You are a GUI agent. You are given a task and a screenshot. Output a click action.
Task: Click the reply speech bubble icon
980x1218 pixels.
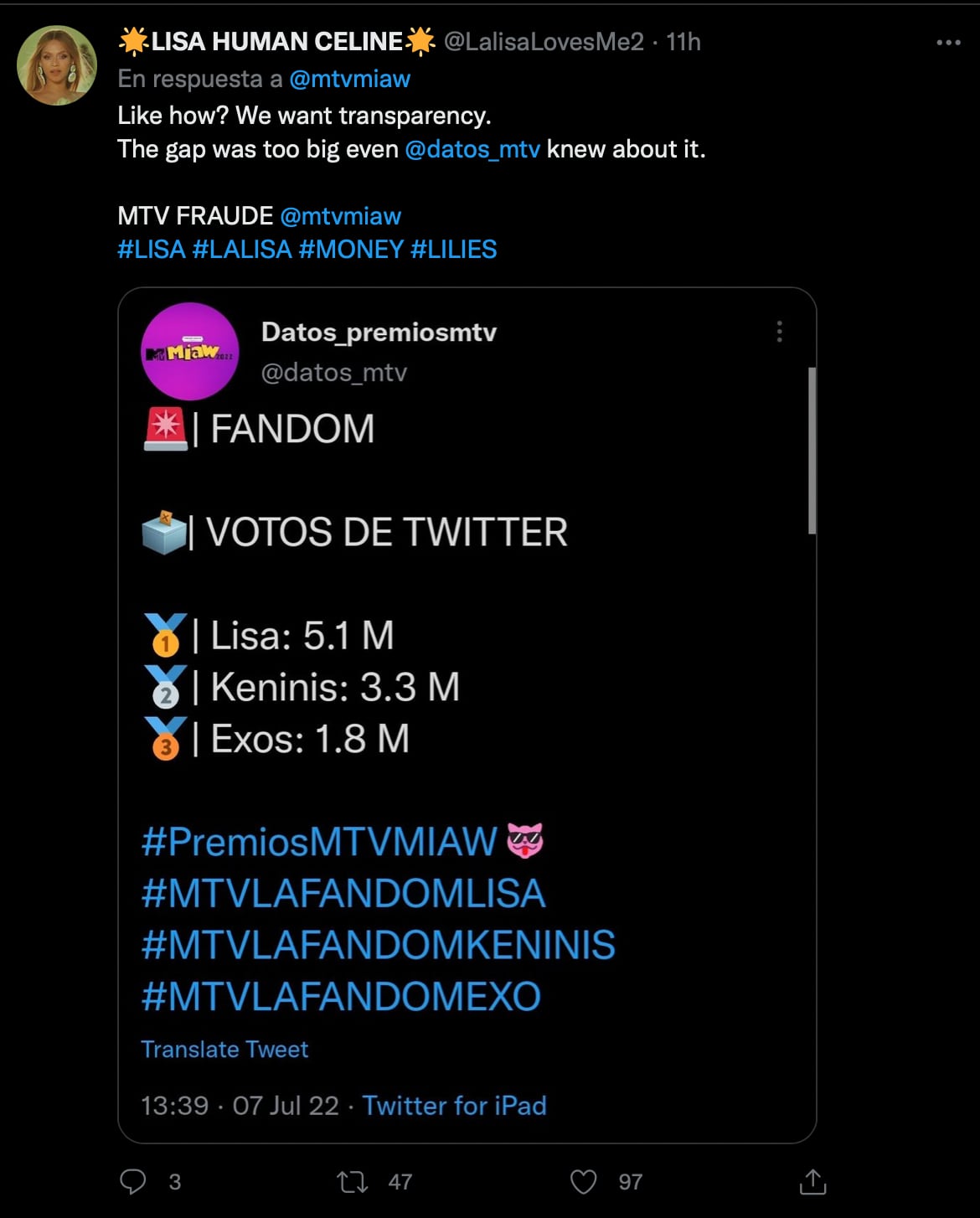point(133,1181)
